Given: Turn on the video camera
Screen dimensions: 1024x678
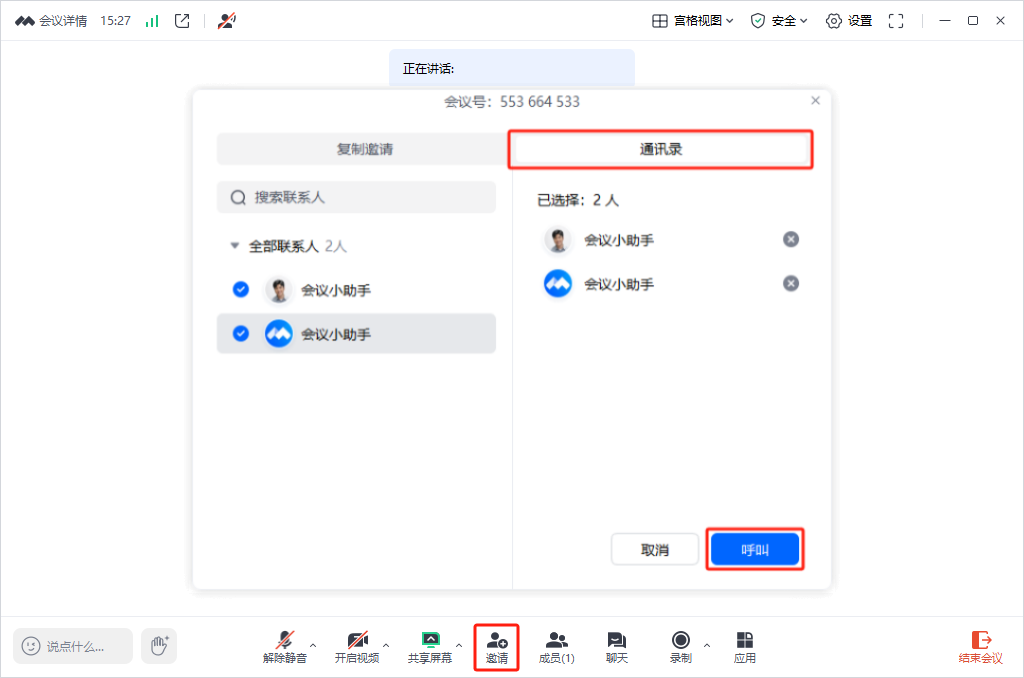Looking at the screenshot, I should (357, 647).
